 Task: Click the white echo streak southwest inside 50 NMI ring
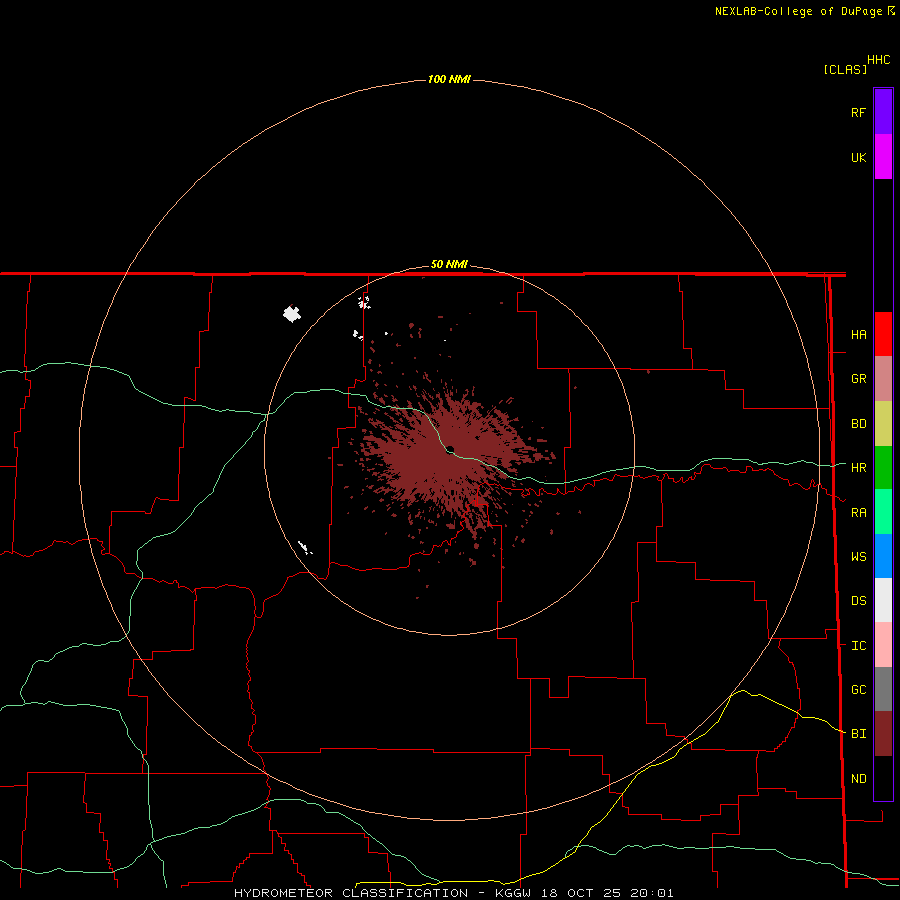click(305, 548)
